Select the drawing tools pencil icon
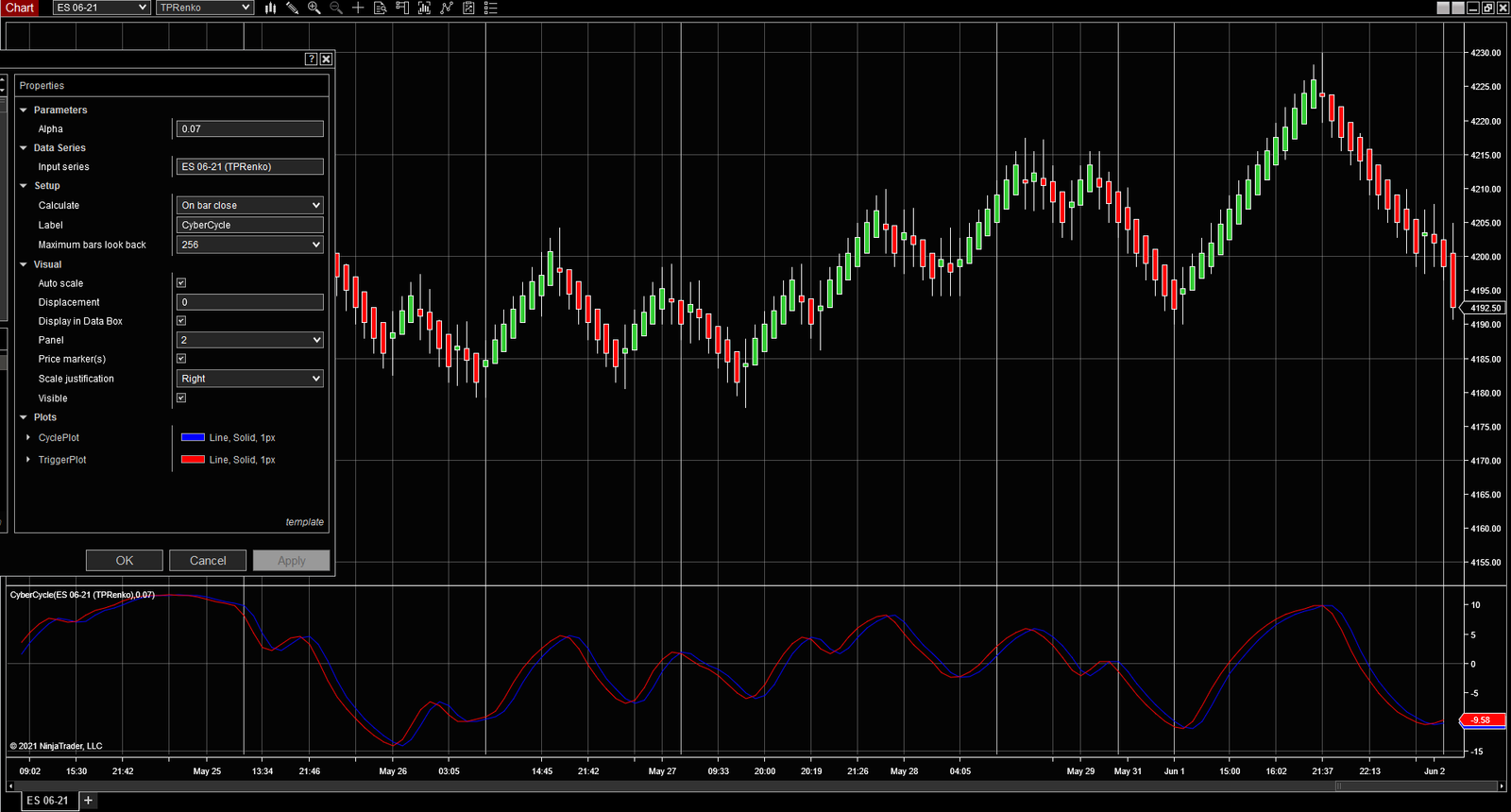Screen dimensions: 1511x812 292,8
